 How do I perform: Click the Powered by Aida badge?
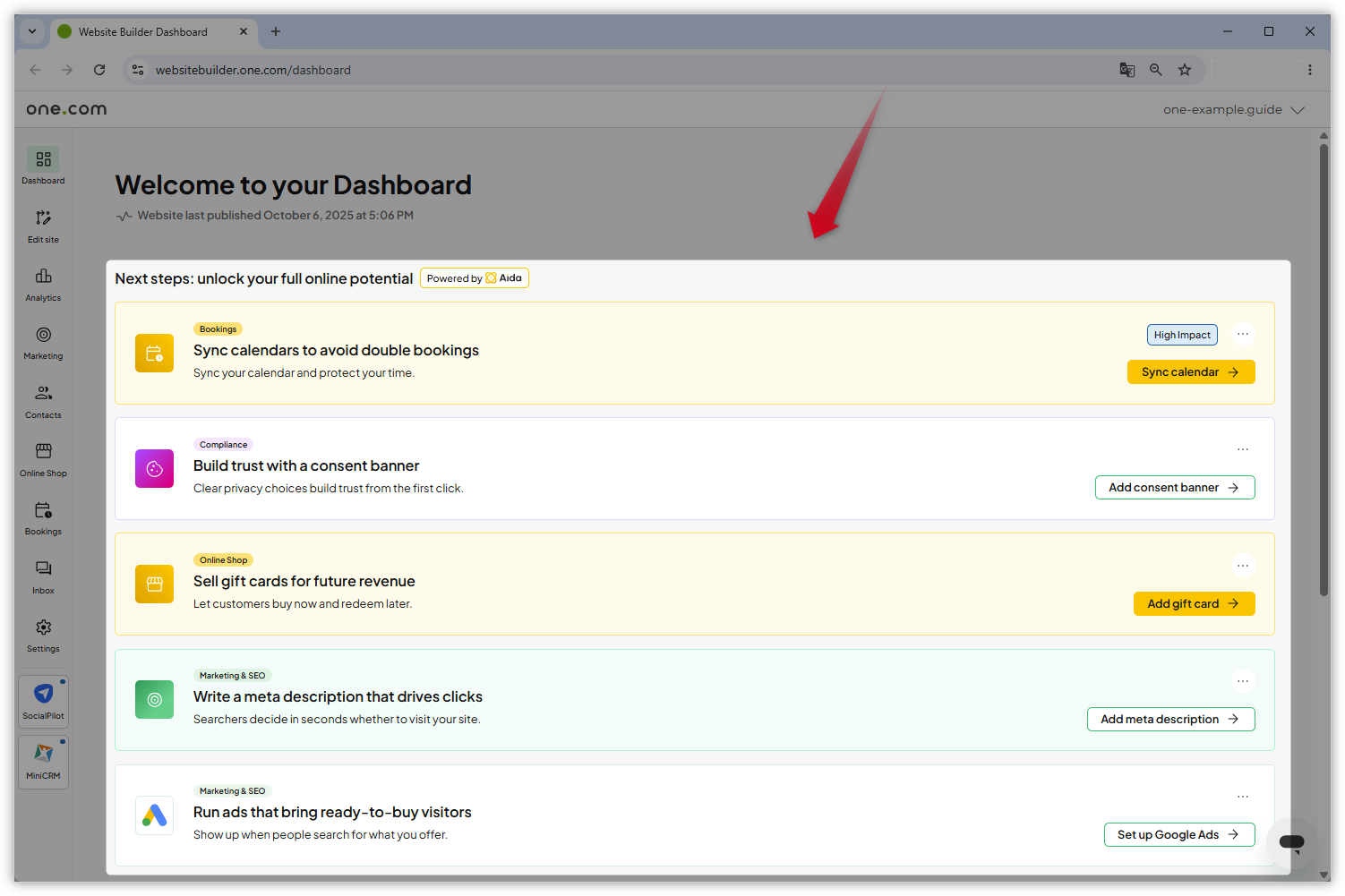[475, 278]
